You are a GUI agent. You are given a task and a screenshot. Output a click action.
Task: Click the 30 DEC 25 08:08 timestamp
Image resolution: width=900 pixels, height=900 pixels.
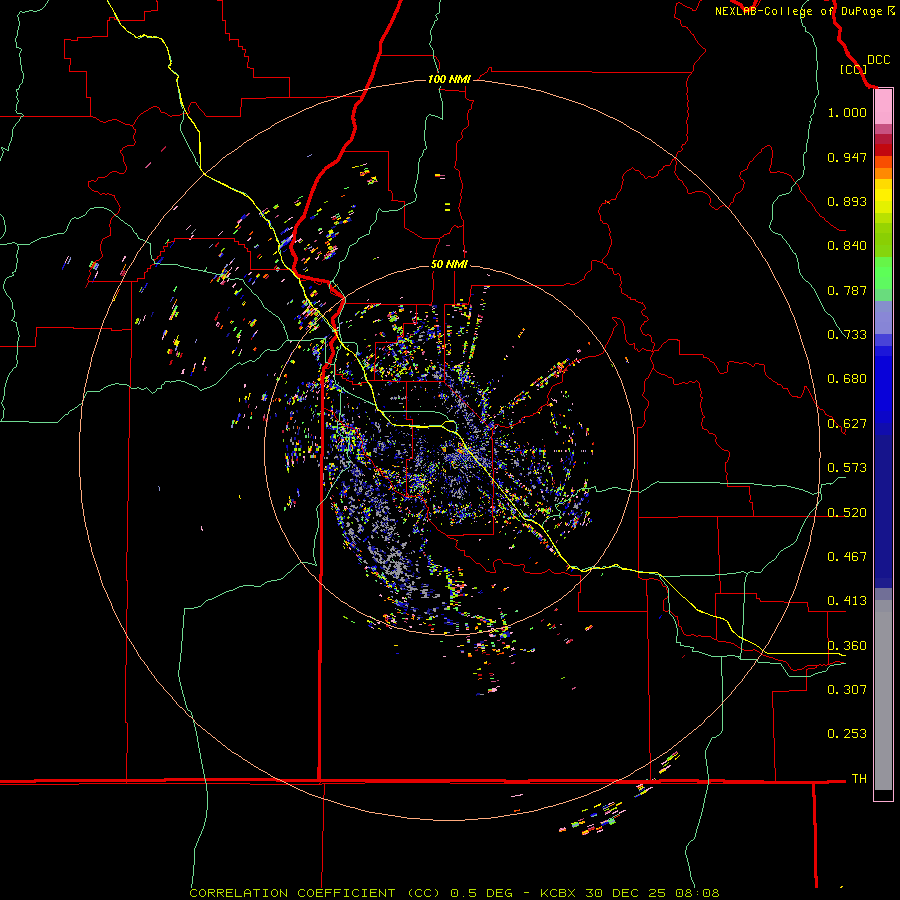pos(652,893)
